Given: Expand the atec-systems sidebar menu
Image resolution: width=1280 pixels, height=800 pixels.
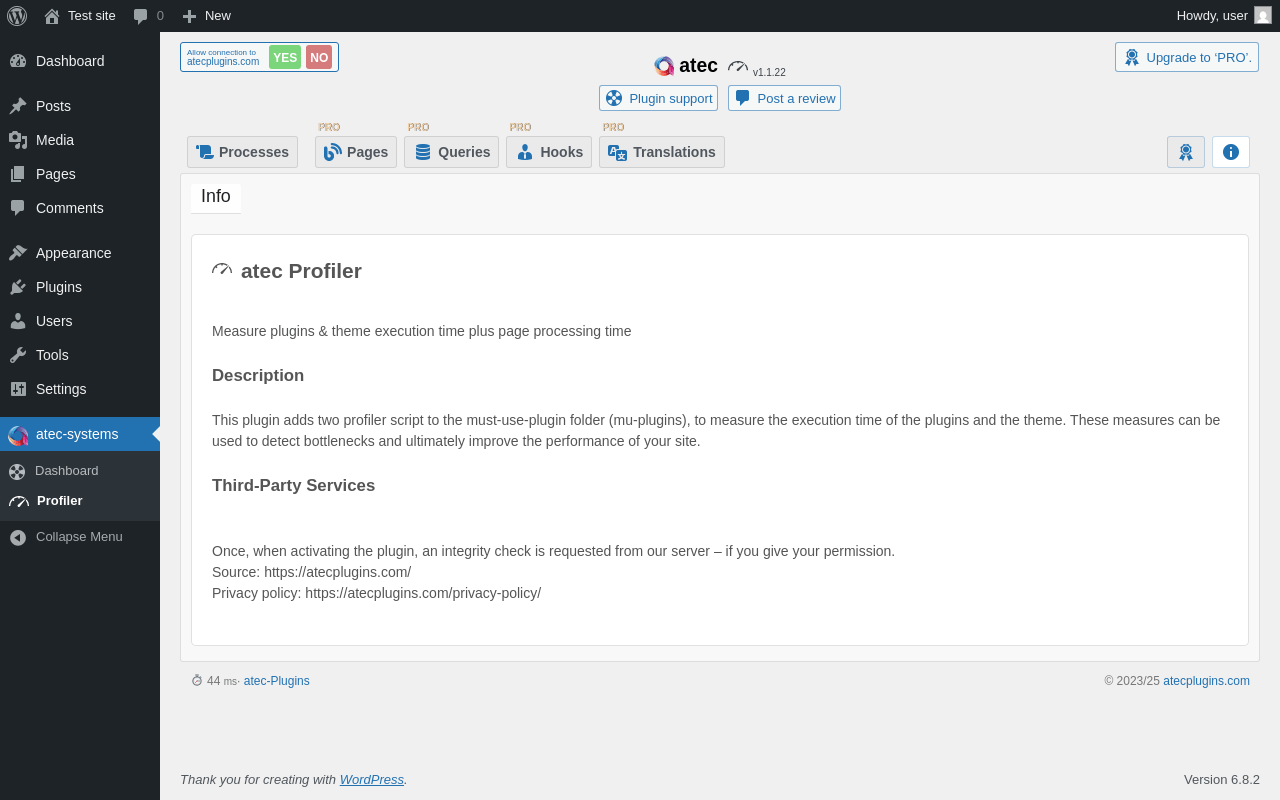Looking at the screenshot, I should click(x=77, y=434).
